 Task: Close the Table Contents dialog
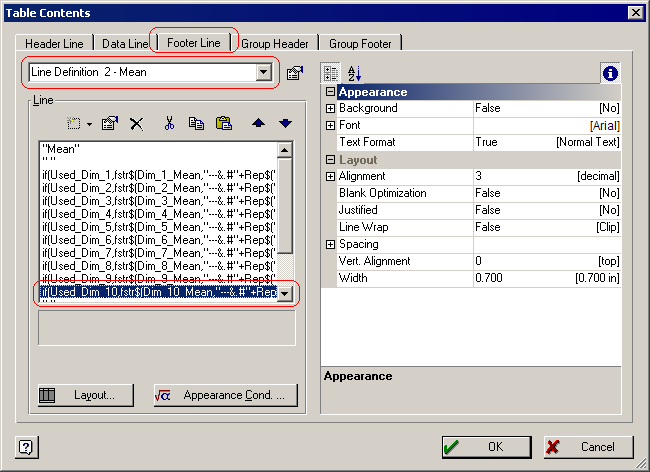635,12
